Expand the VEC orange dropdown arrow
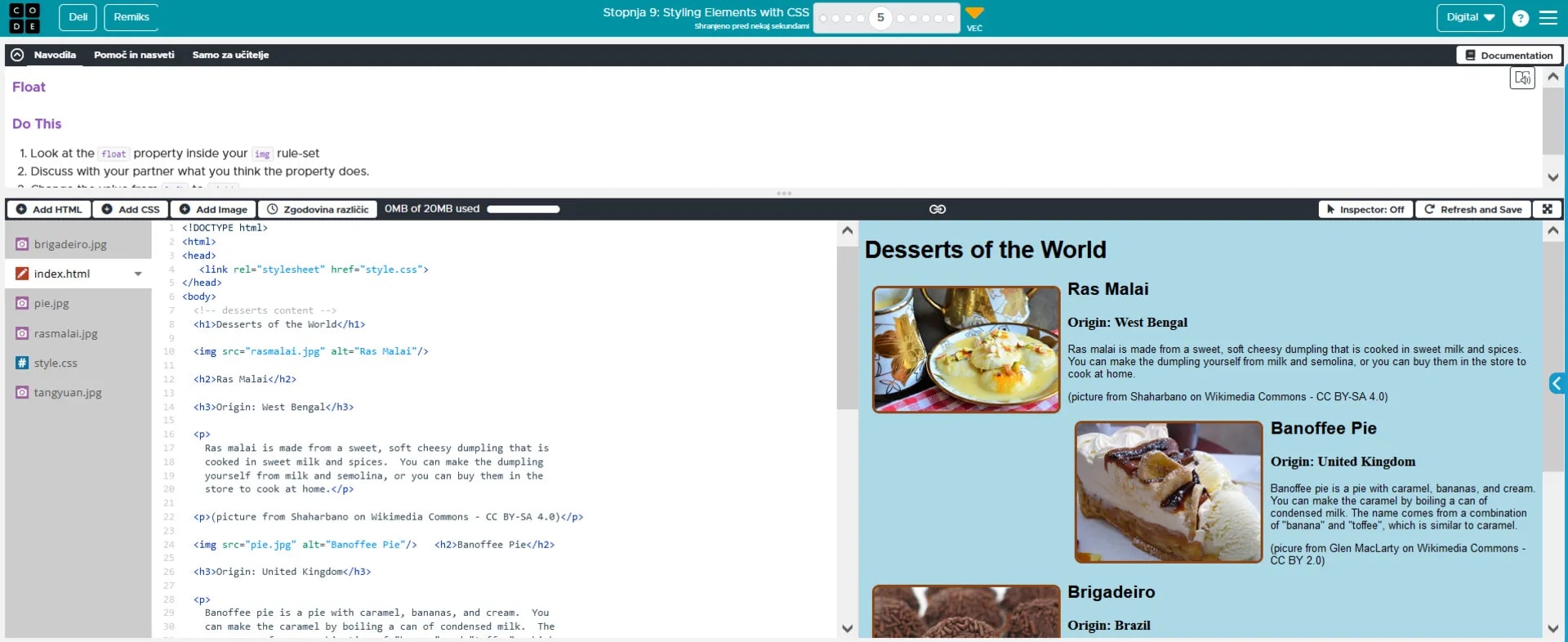 pos(974,13)
